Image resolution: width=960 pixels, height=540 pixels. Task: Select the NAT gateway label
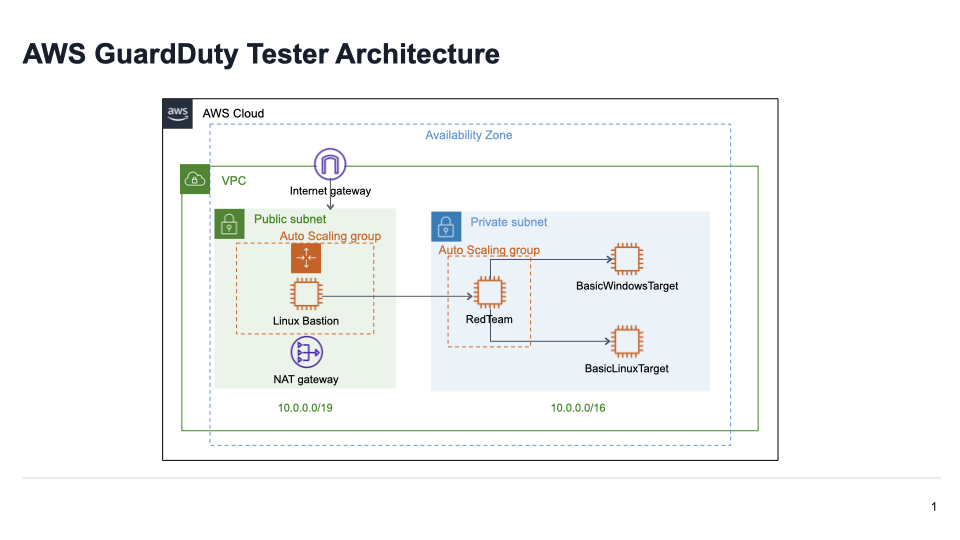coord(306,380)
